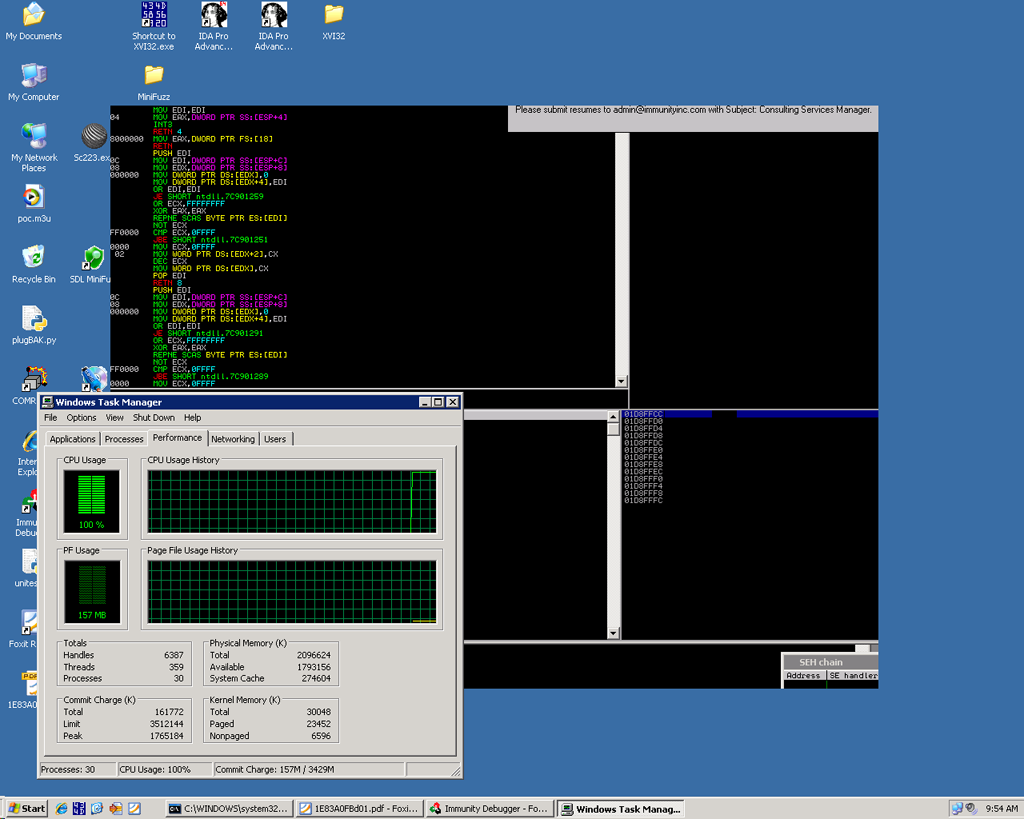Image resolution: width=1024 pixels, height=819 pixels.
Task: Click the 100 % CPU Usage gauge
Action: [91, 501]
